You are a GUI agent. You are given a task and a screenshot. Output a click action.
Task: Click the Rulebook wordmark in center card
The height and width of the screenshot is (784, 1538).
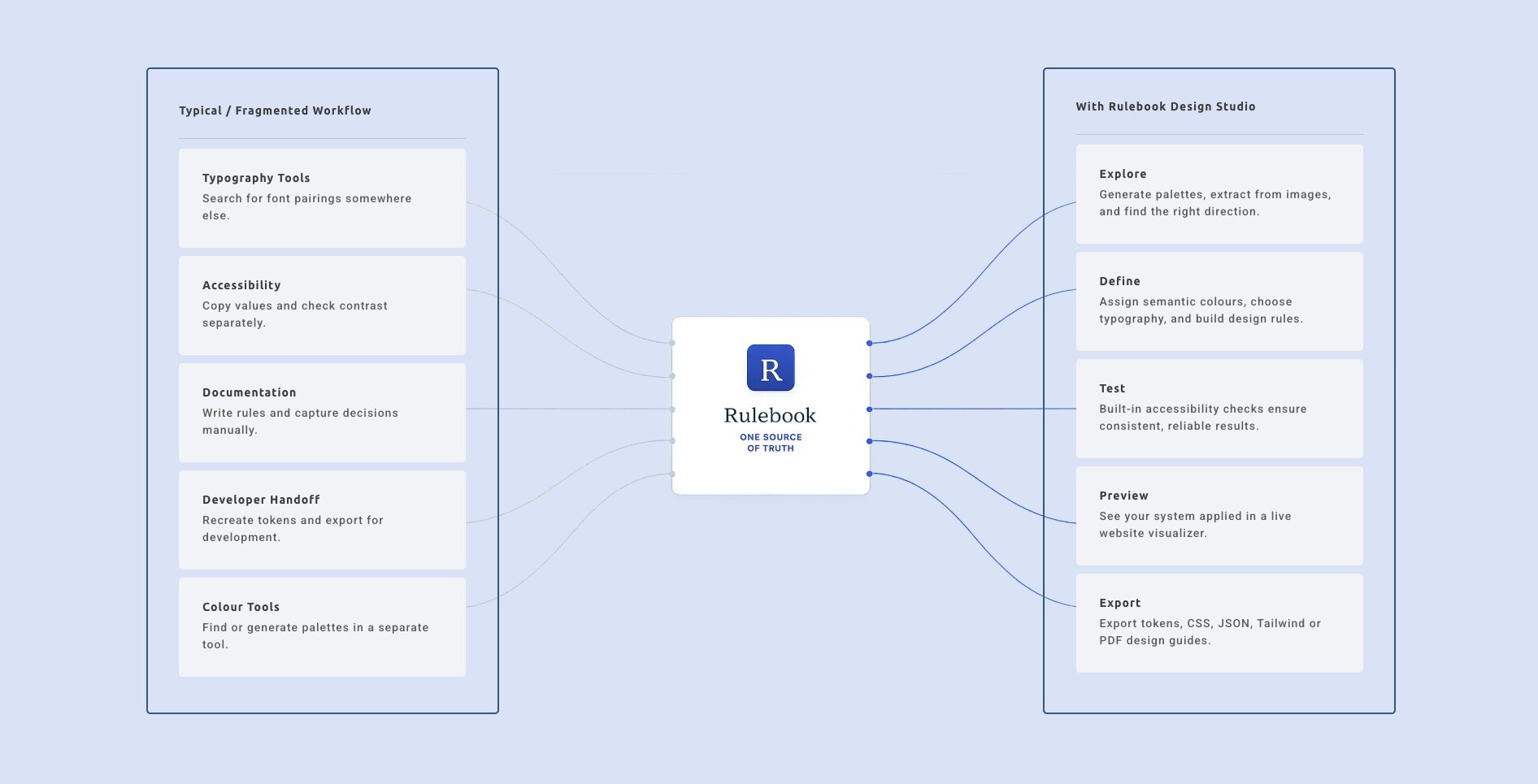pos(770,415)
